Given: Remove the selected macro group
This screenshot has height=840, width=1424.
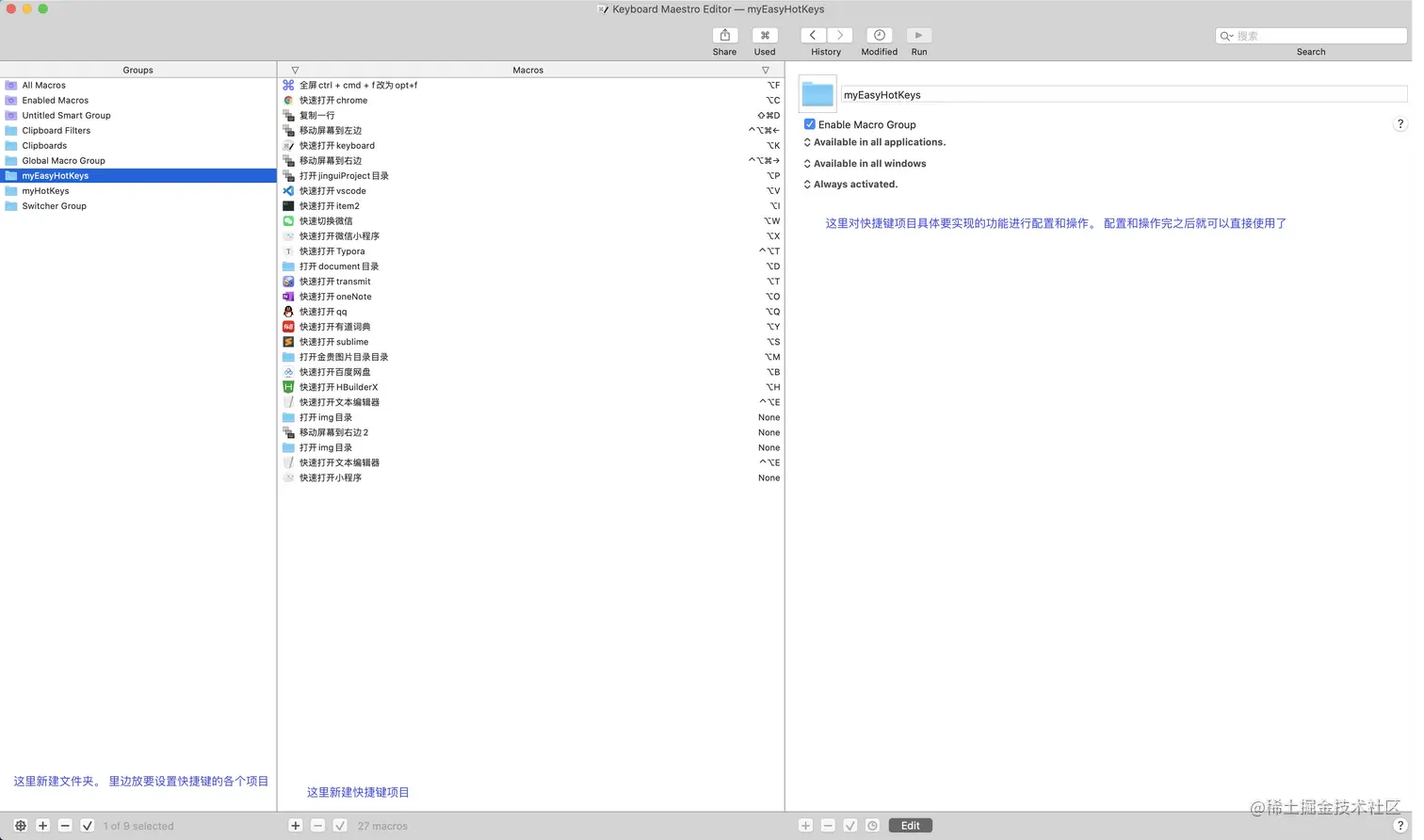Looking at the screenshot, I should click(65, 826).
